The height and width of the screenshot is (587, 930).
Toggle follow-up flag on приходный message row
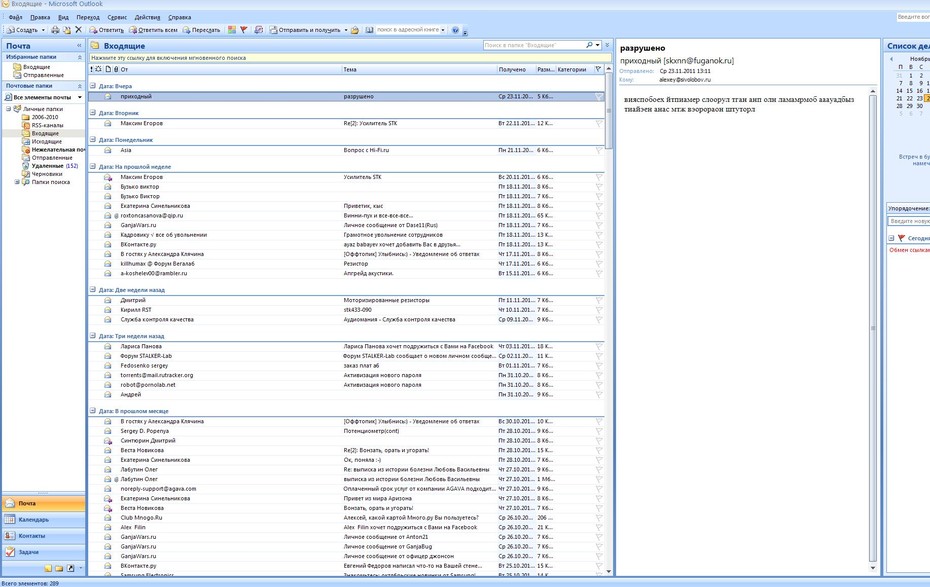tap(598, 96)
